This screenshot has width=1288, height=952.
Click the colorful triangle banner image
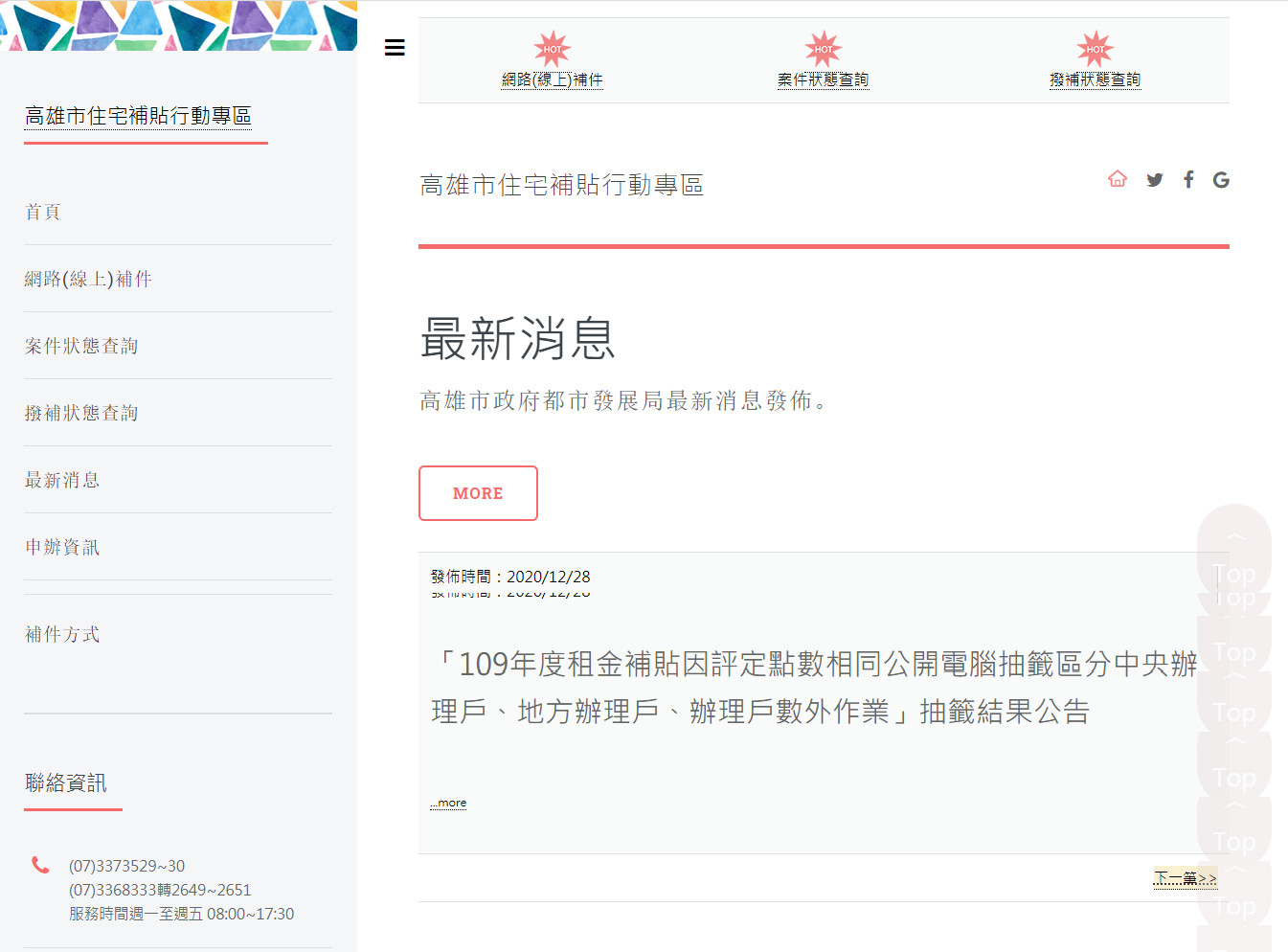click(x=178, y=25)
